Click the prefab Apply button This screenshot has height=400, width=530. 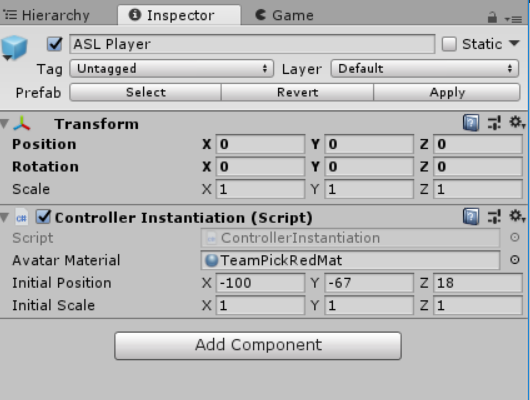[447, 92]
